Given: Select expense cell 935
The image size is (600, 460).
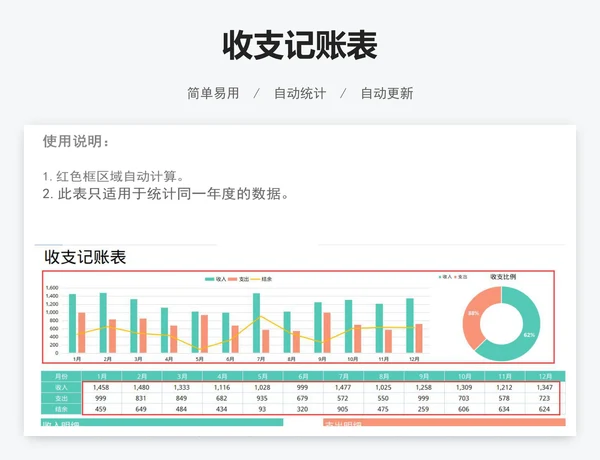Looking at the screenshot, I should (262, 398).
